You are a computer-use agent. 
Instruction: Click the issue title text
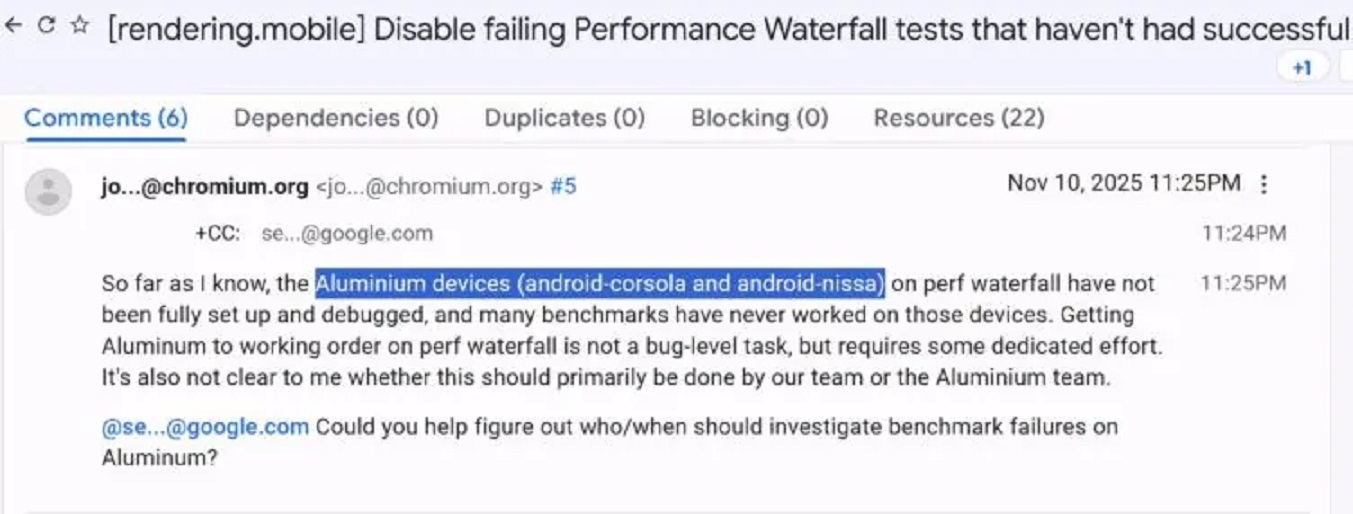[x=728, y=28]
